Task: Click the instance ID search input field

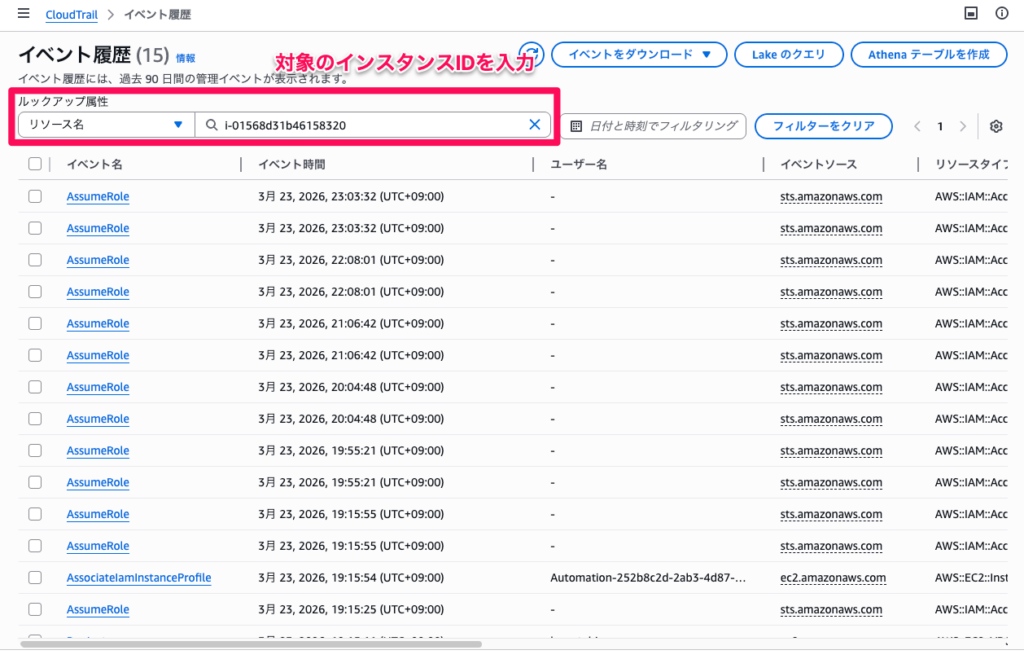Action: (x=370, y=125)
